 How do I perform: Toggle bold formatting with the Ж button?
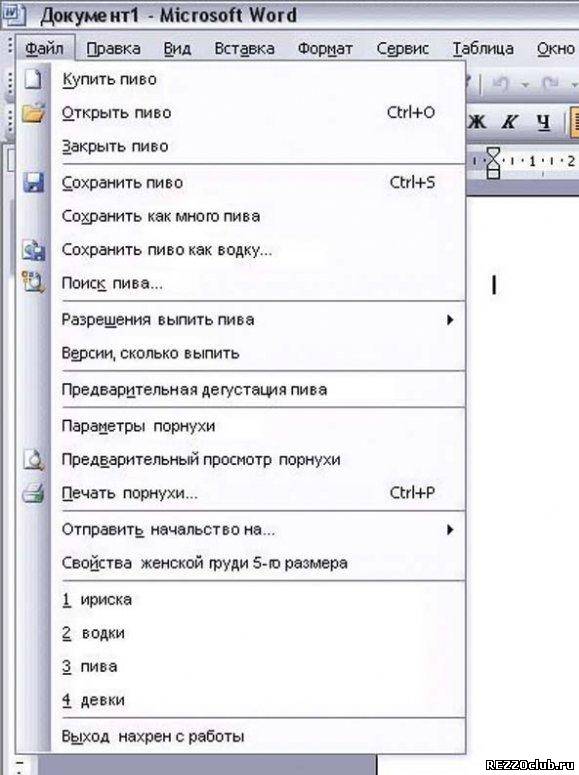[x=477, y=121]
